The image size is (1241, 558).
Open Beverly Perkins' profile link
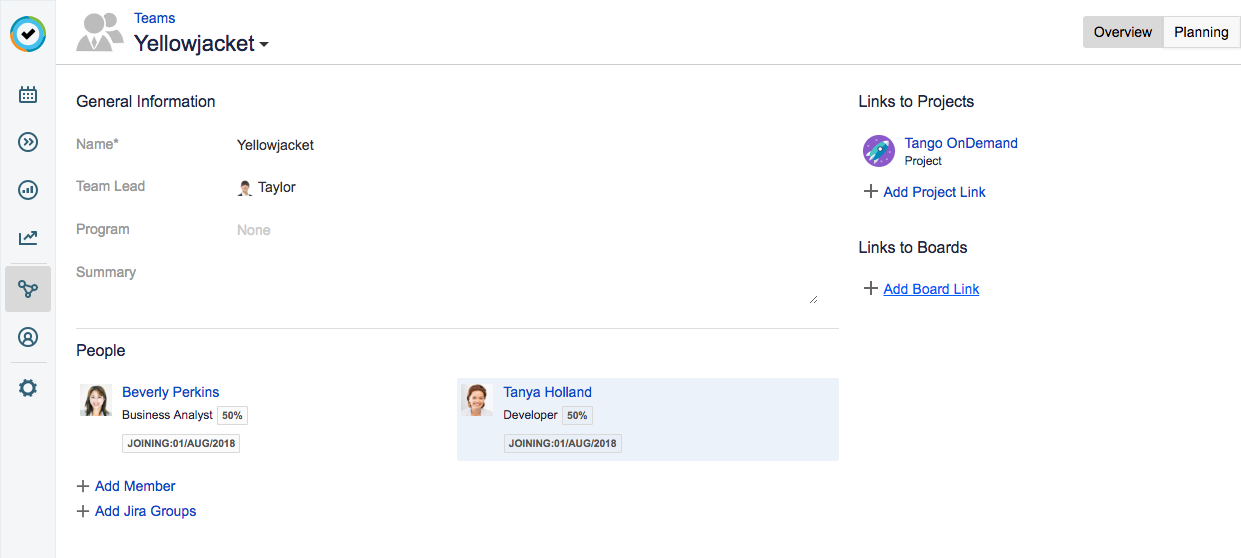(x=170, y=392)
